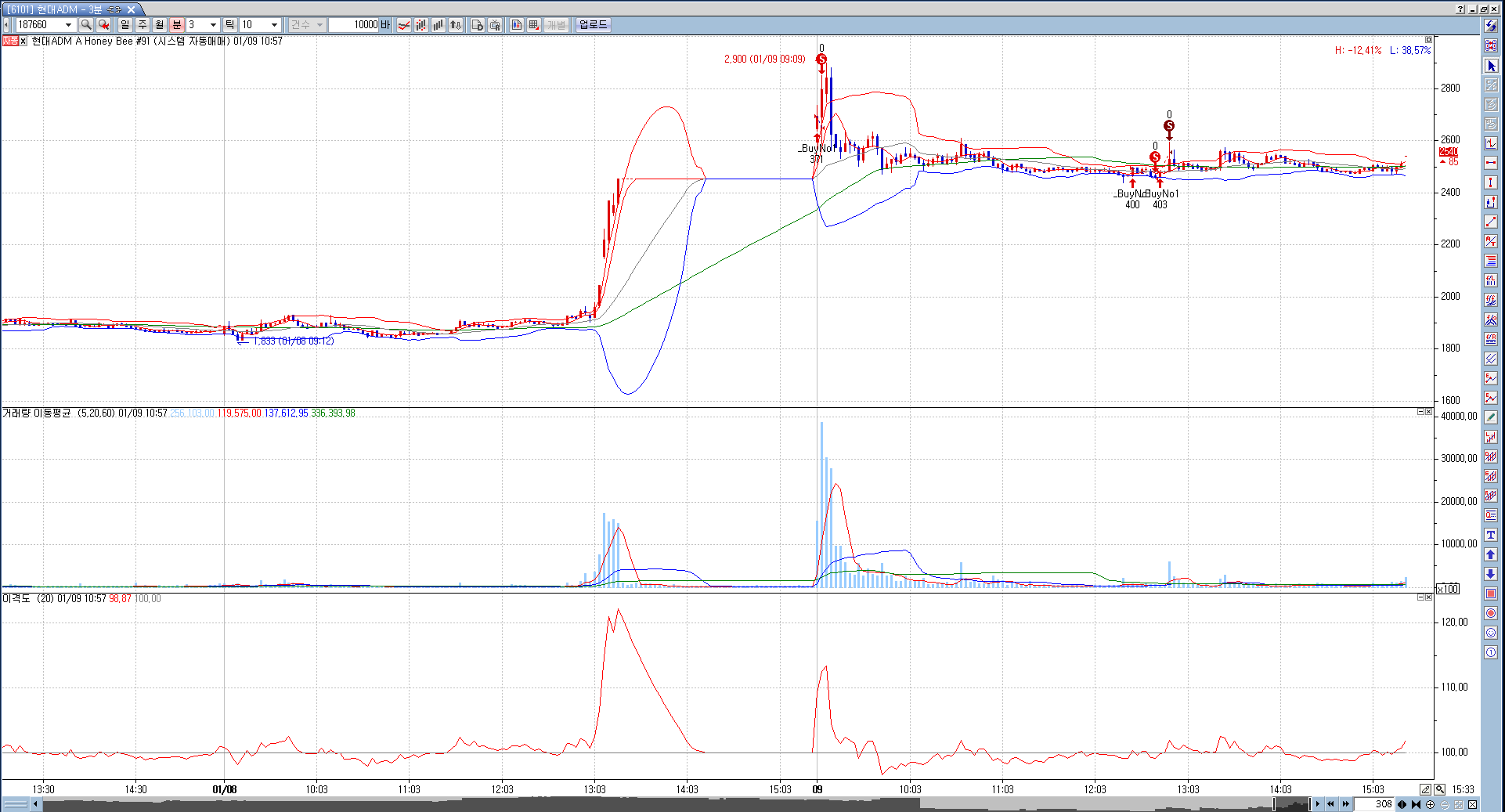The image size is (1505, 812).
Task: Open the stock code 187660 dropdown
Action: (x=68, y=25)
